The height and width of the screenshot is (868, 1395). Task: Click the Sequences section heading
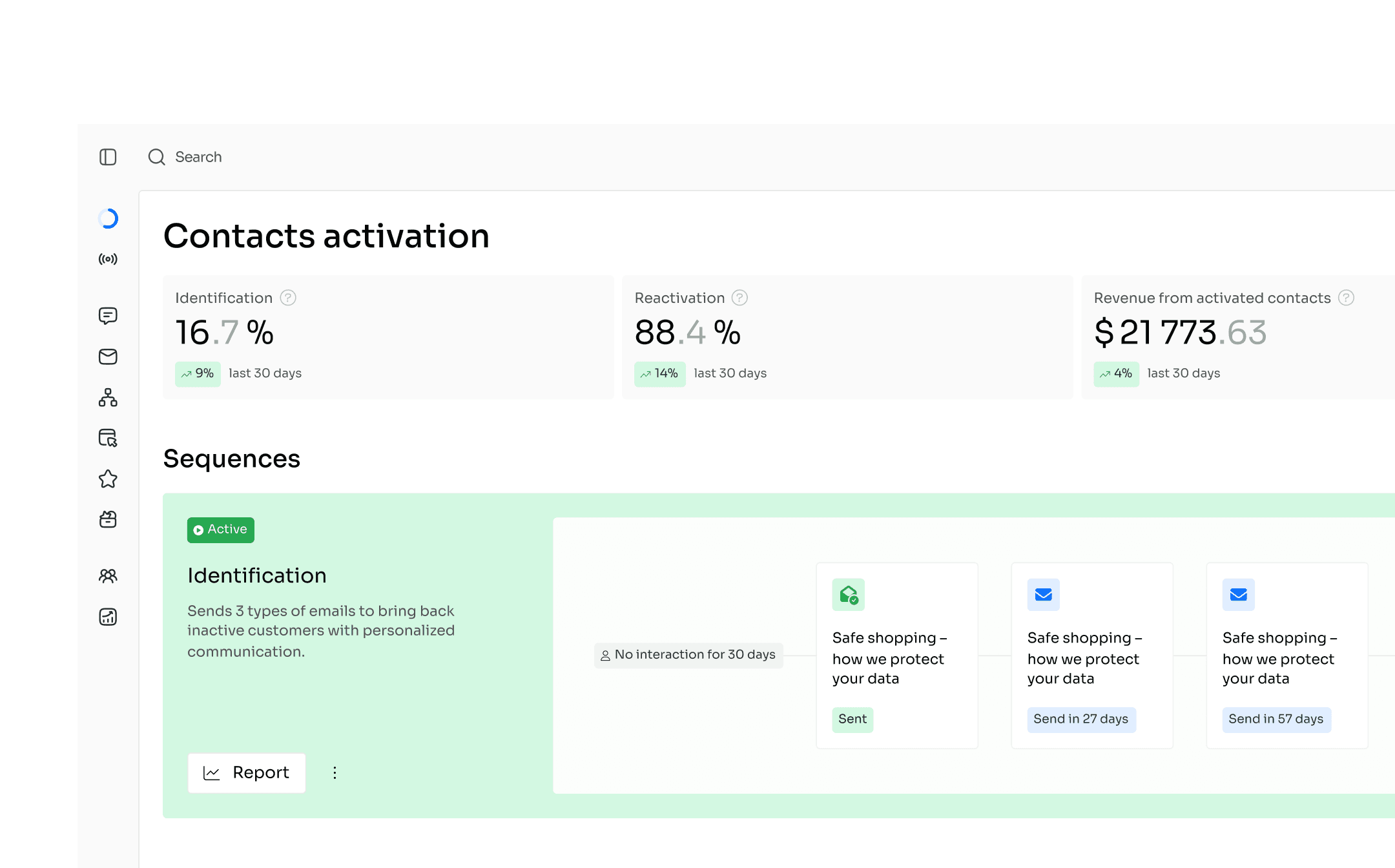click(232, 459)
